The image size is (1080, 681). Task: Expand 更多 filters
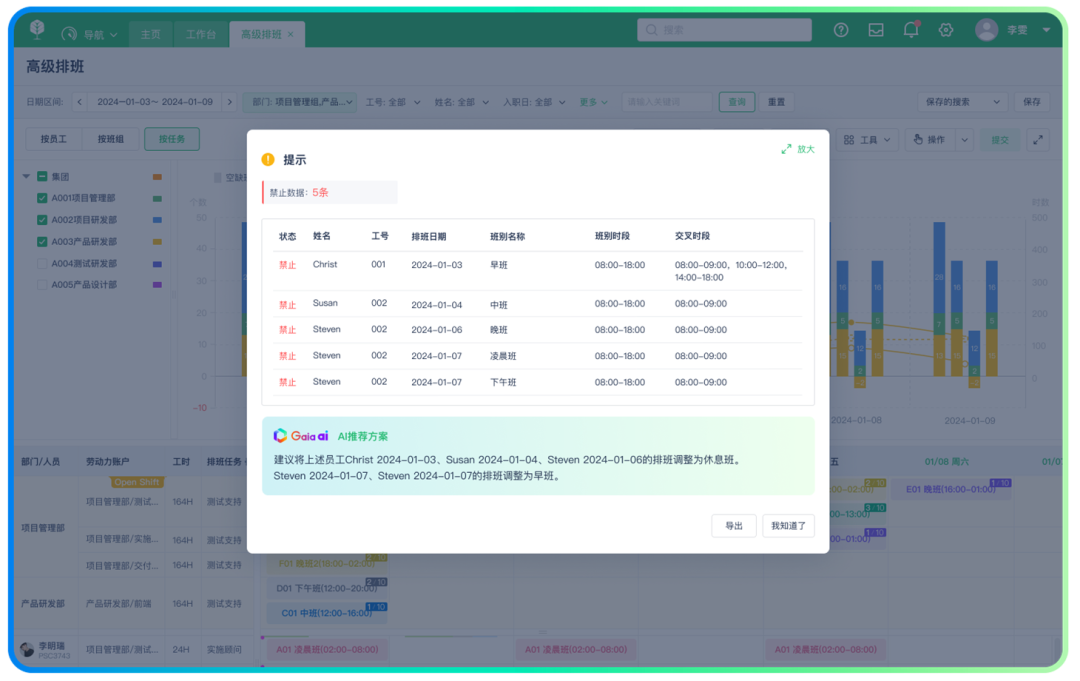[593, 102]
